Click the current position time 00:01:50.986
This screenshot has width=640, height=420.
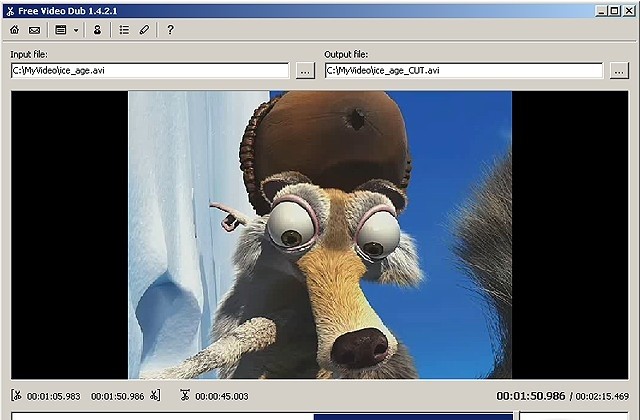pyautogui.click(x=530, y=396)
